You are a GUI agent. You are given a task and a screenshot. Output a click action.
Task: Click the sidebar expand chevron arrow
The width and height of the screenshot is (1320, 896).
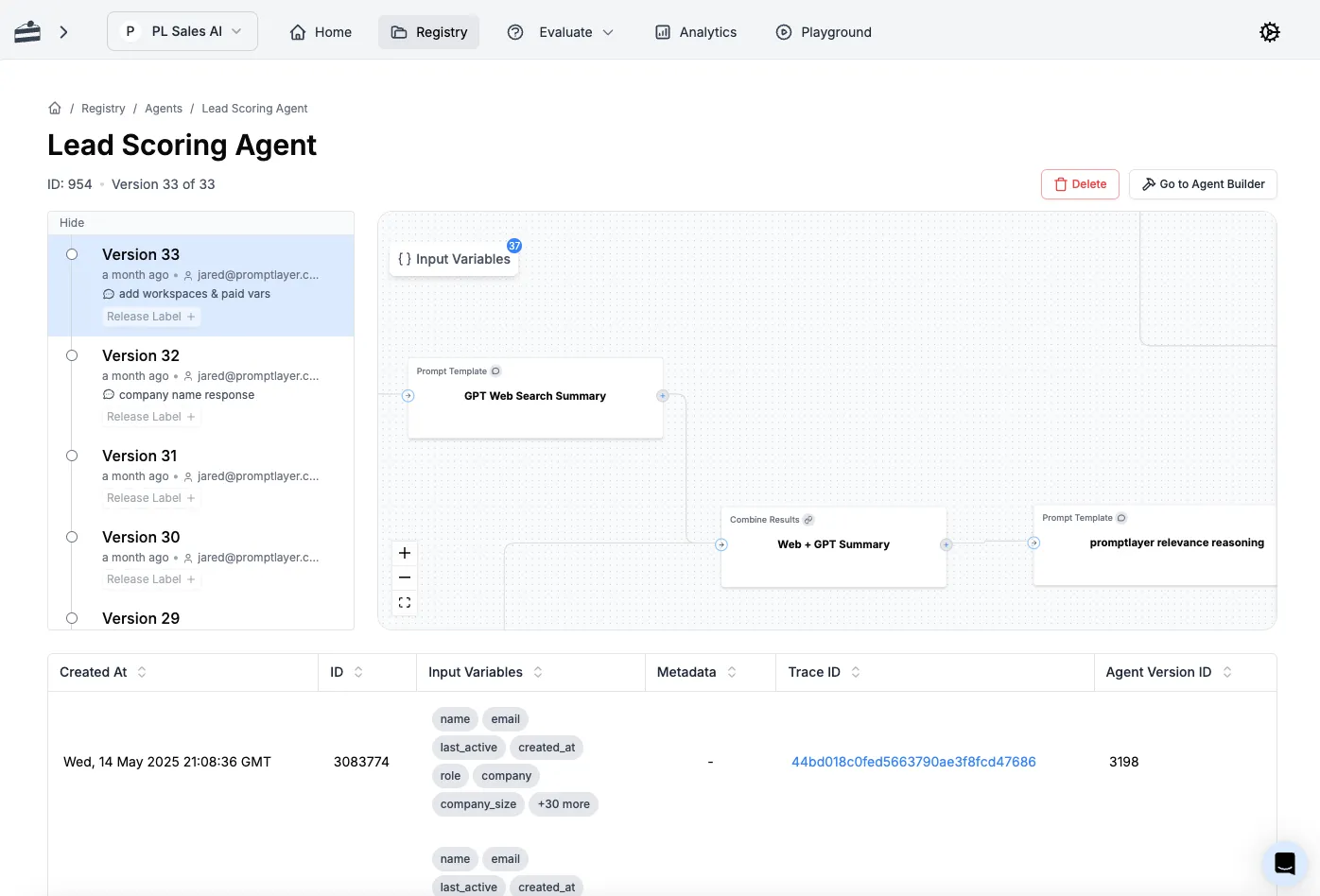tap(63, 32)
